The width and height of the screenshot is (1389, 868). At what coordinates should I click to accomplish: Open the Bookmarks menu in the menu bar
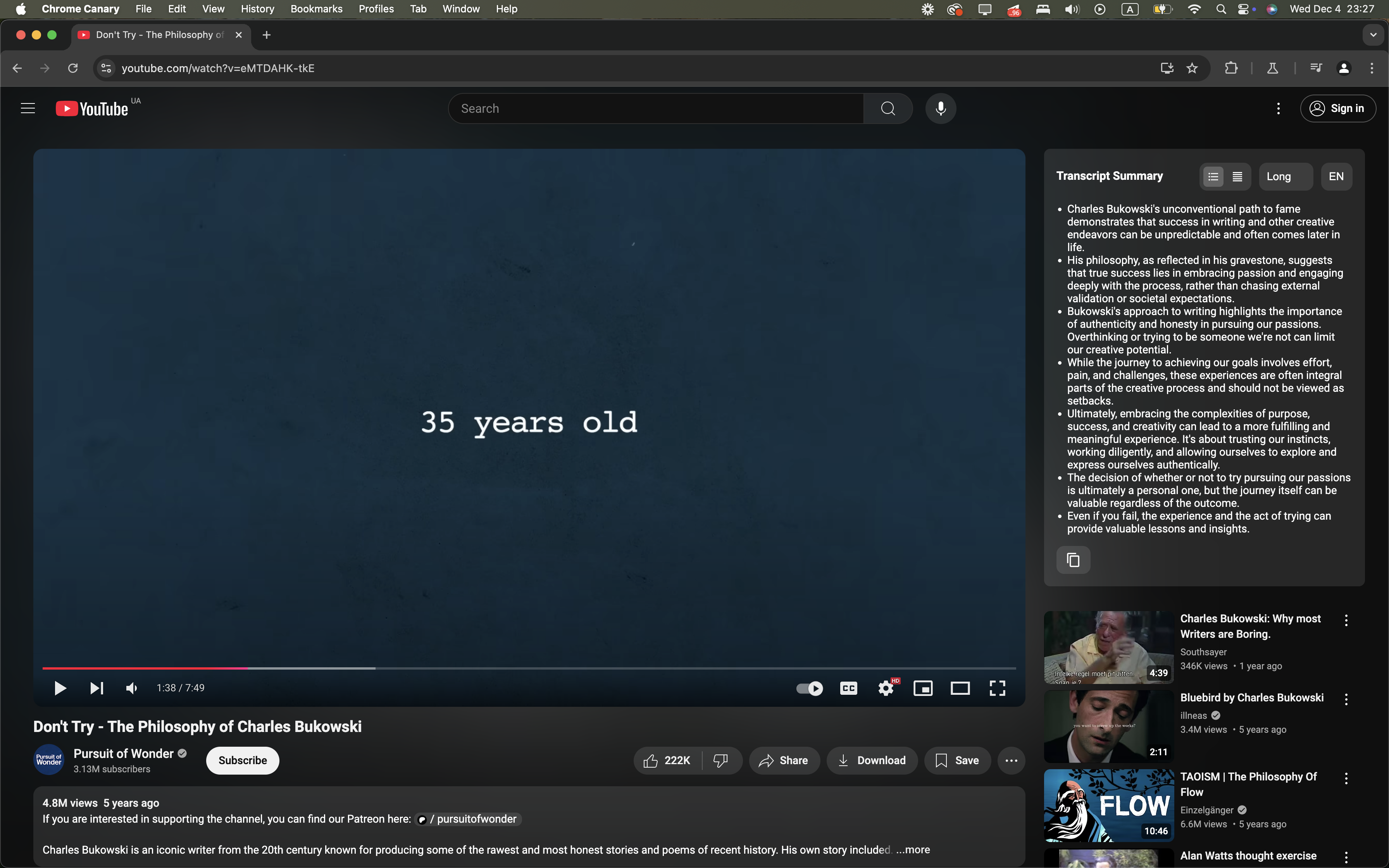point(316,9)
